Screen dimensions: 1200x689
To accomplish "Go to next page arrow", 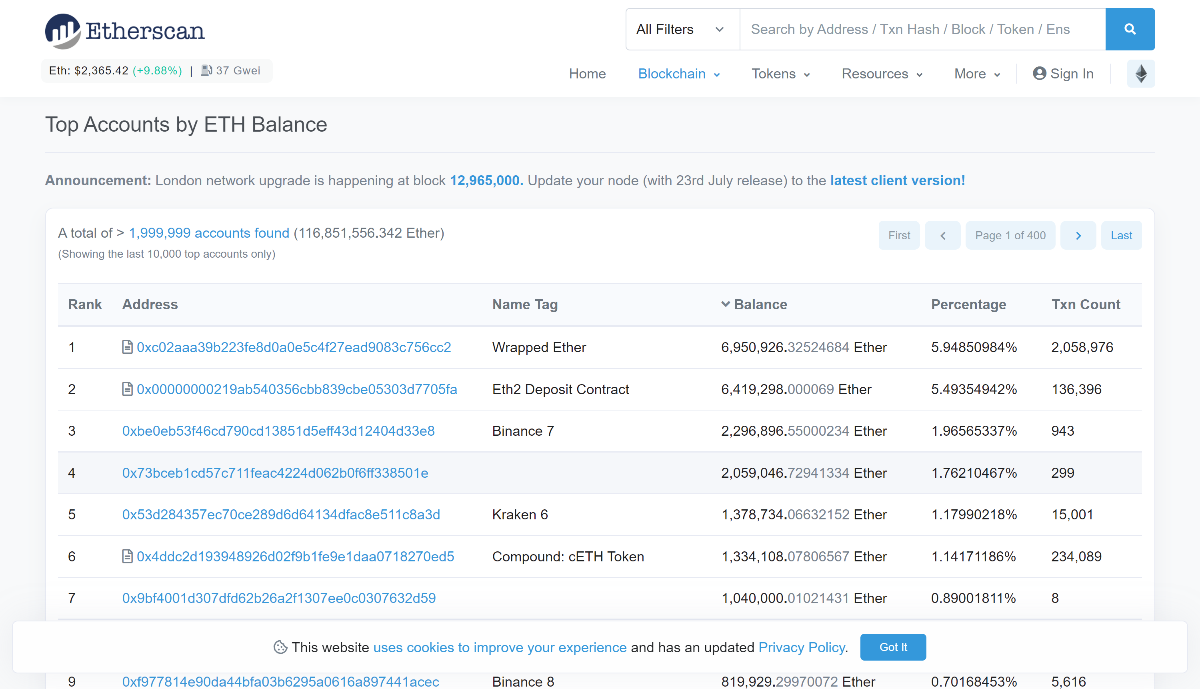I will pyautogui.click(x=1078, y=235).
